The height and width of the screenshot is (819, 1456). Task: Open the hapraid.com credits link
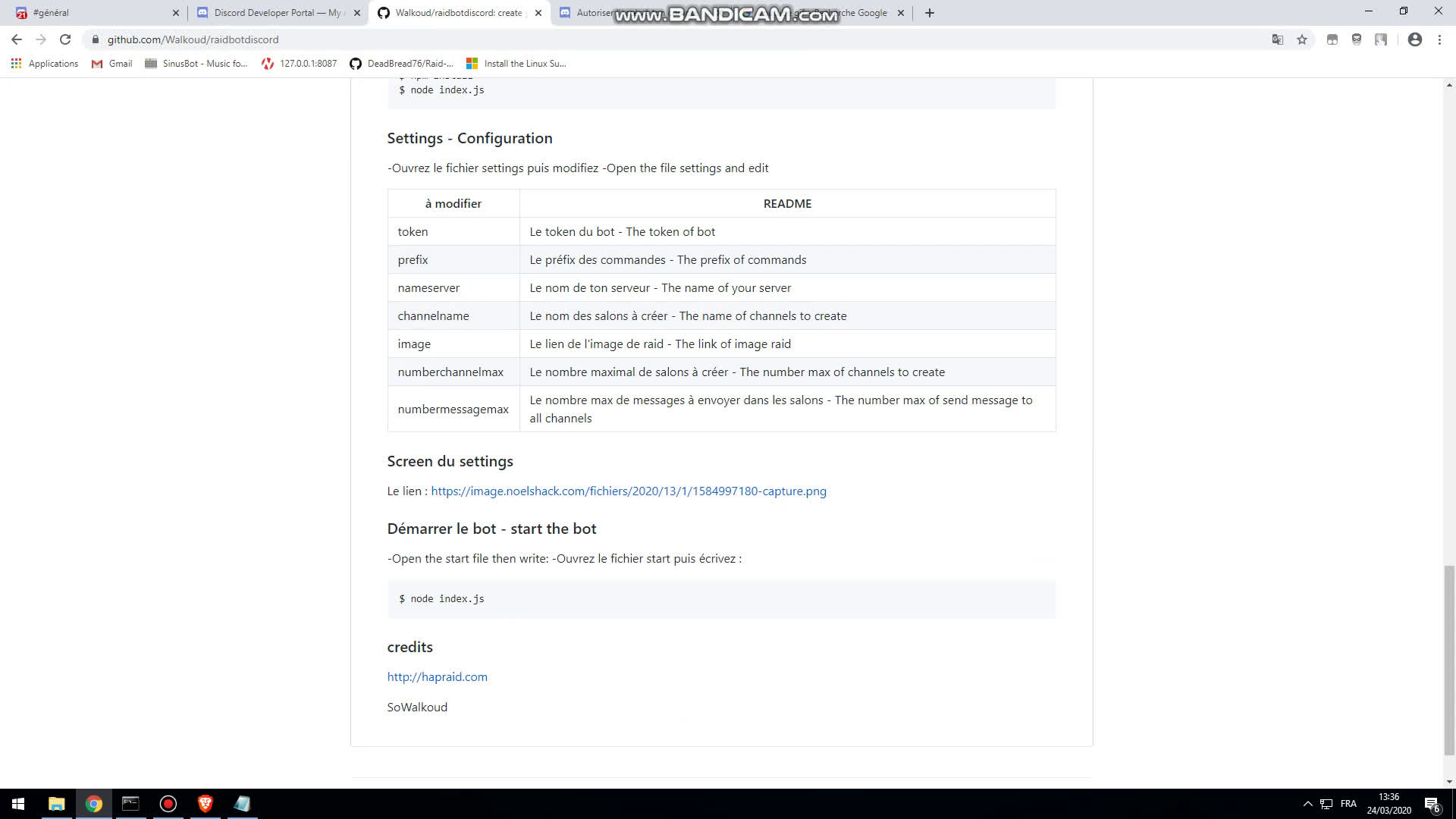(437, 677)
